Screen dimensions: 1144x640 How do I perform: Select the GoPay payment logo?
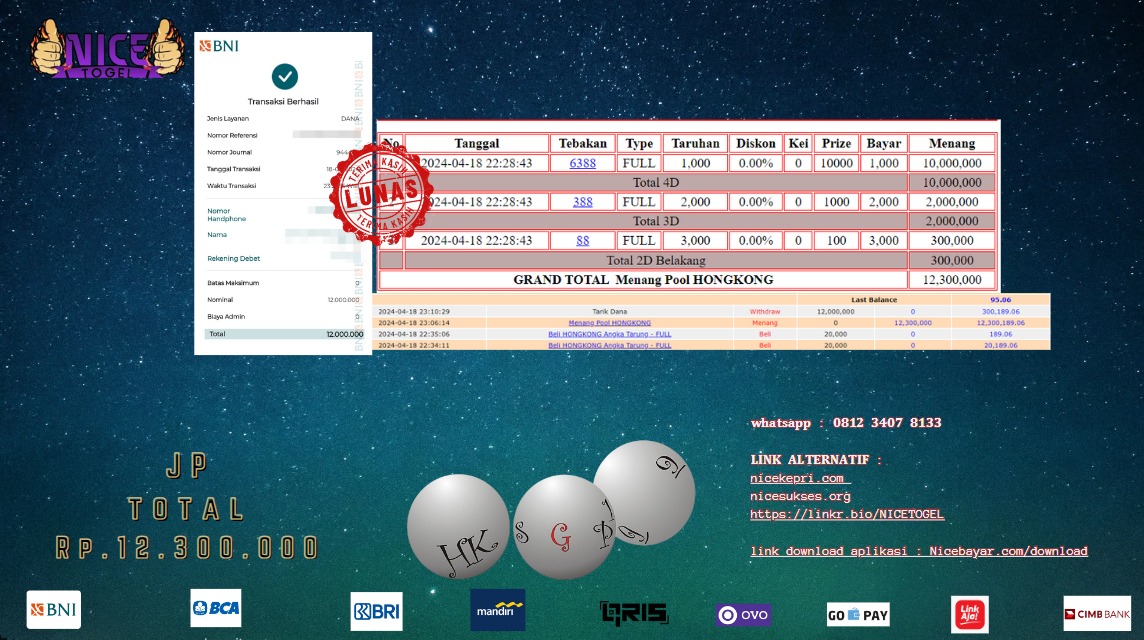click(858, 614)
